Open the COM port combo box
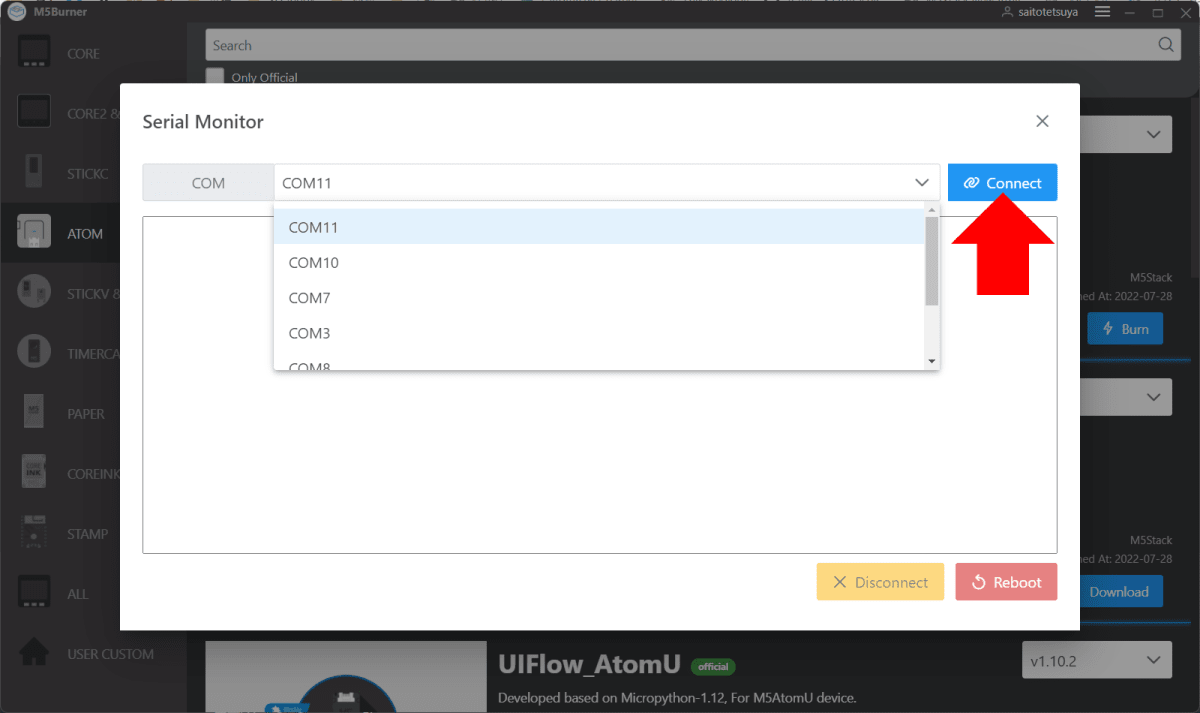Screen dimensions: 1200x713 click(x=606, y=183)
